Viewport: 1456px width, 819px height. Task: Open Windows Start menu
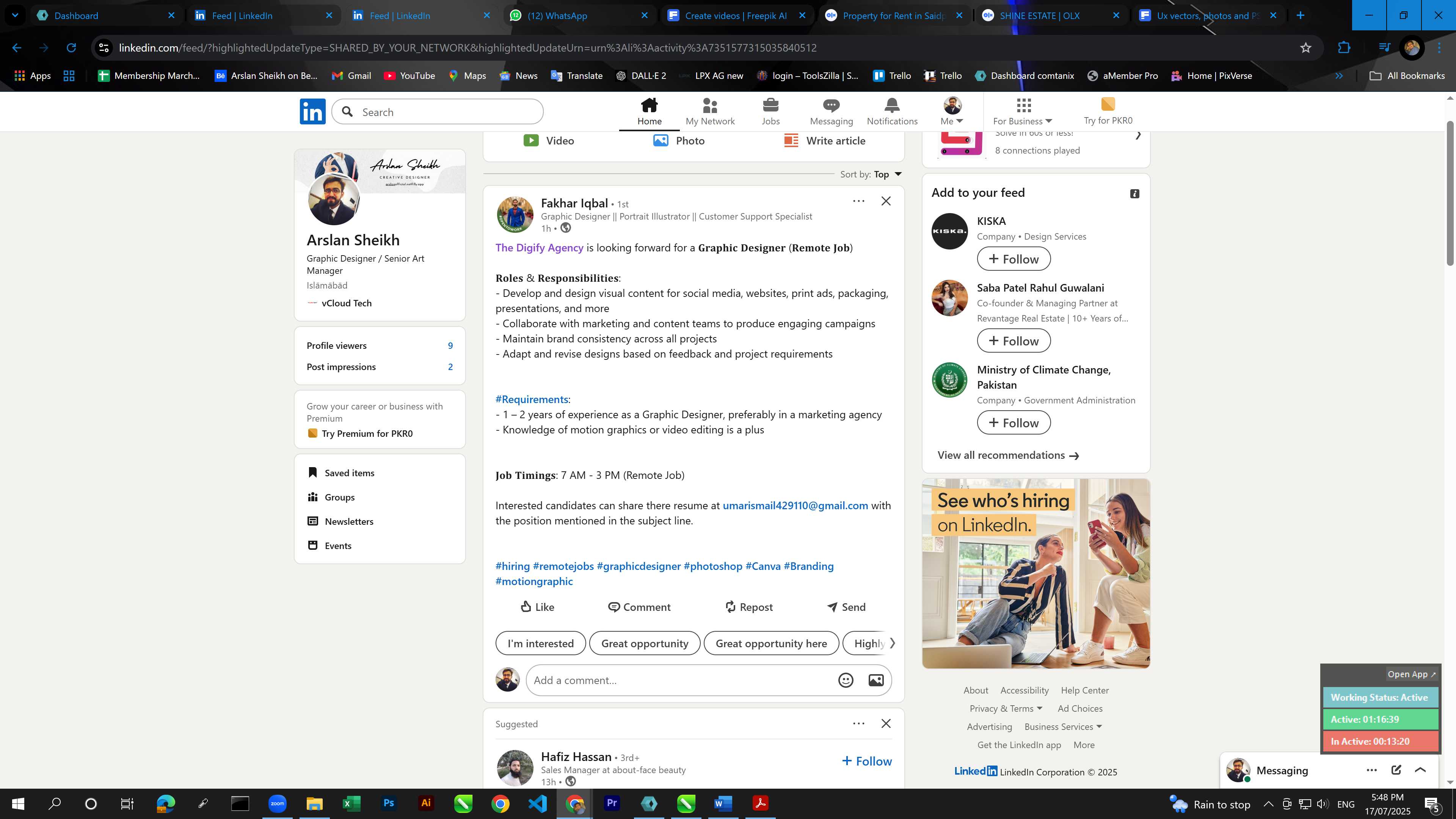18,803
